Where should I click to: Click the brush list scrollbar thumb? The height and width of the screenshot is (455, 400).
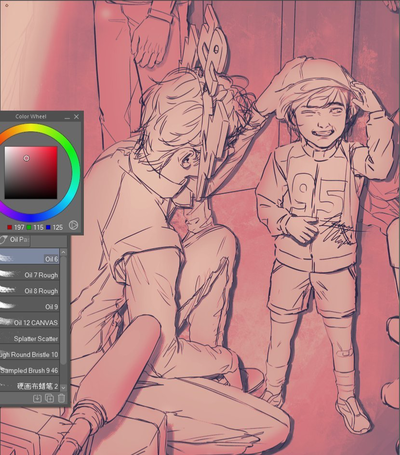click(63, 310)
